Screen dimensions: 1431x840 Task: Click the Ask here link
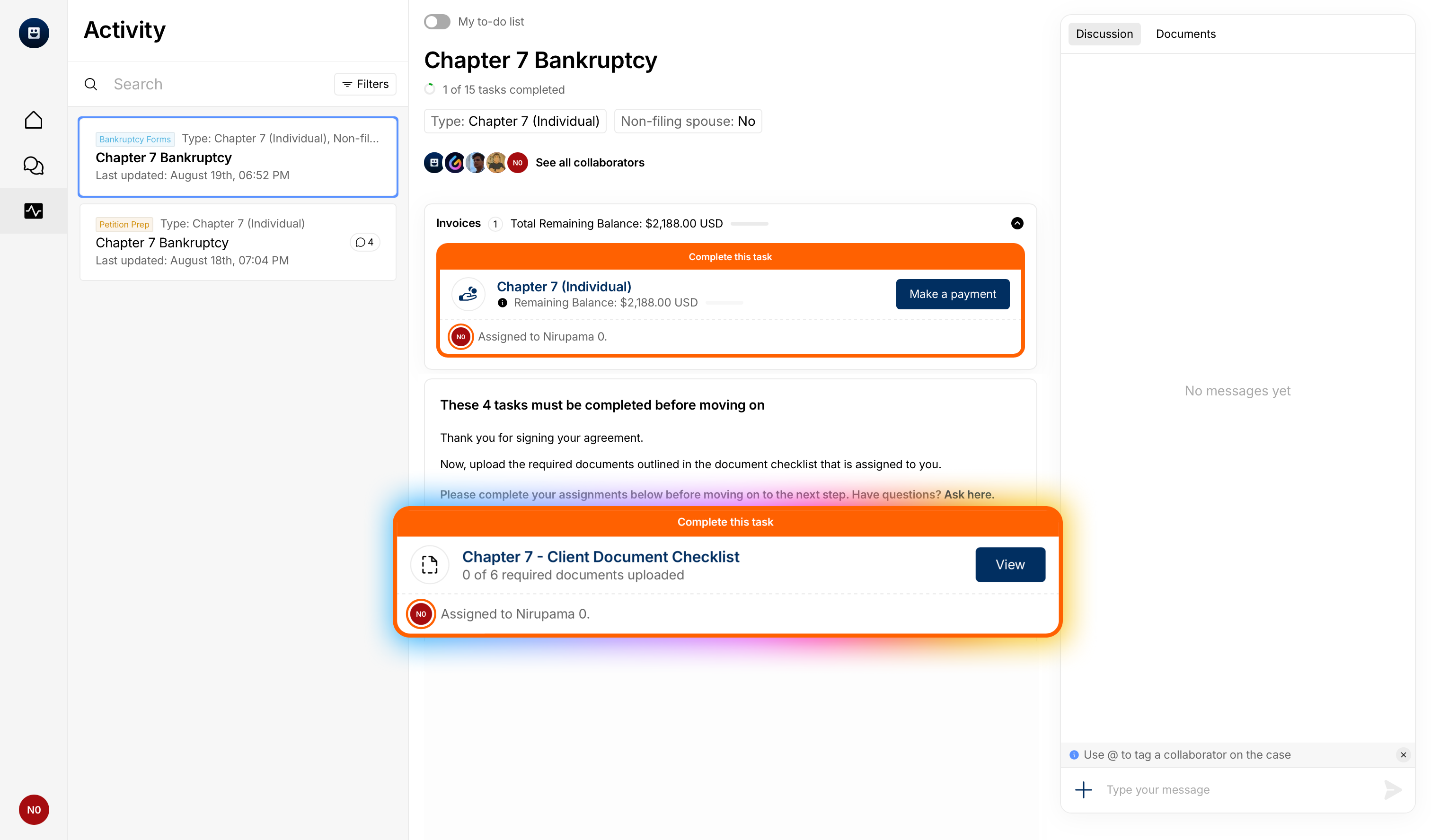point(968,494)
